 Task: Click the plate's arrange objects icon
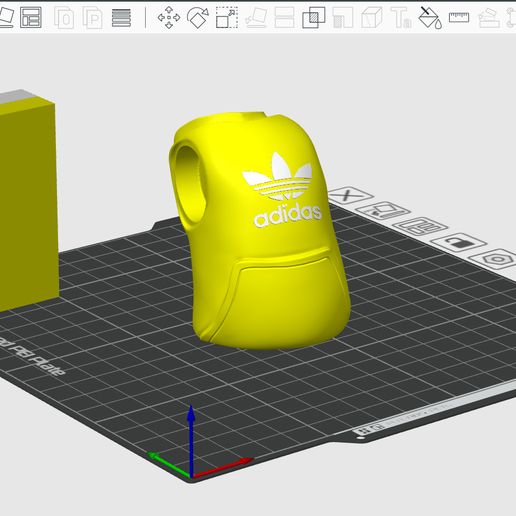click(x=421, y=227)
